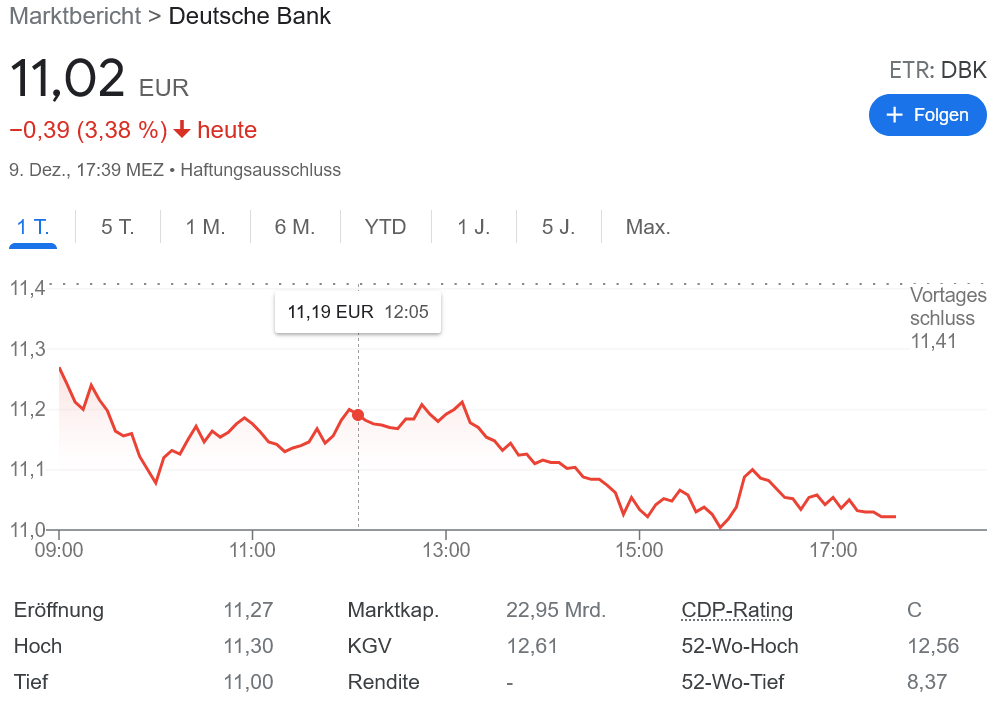
Task: Select the 1 T. time range tab
Action: point(33,227)
